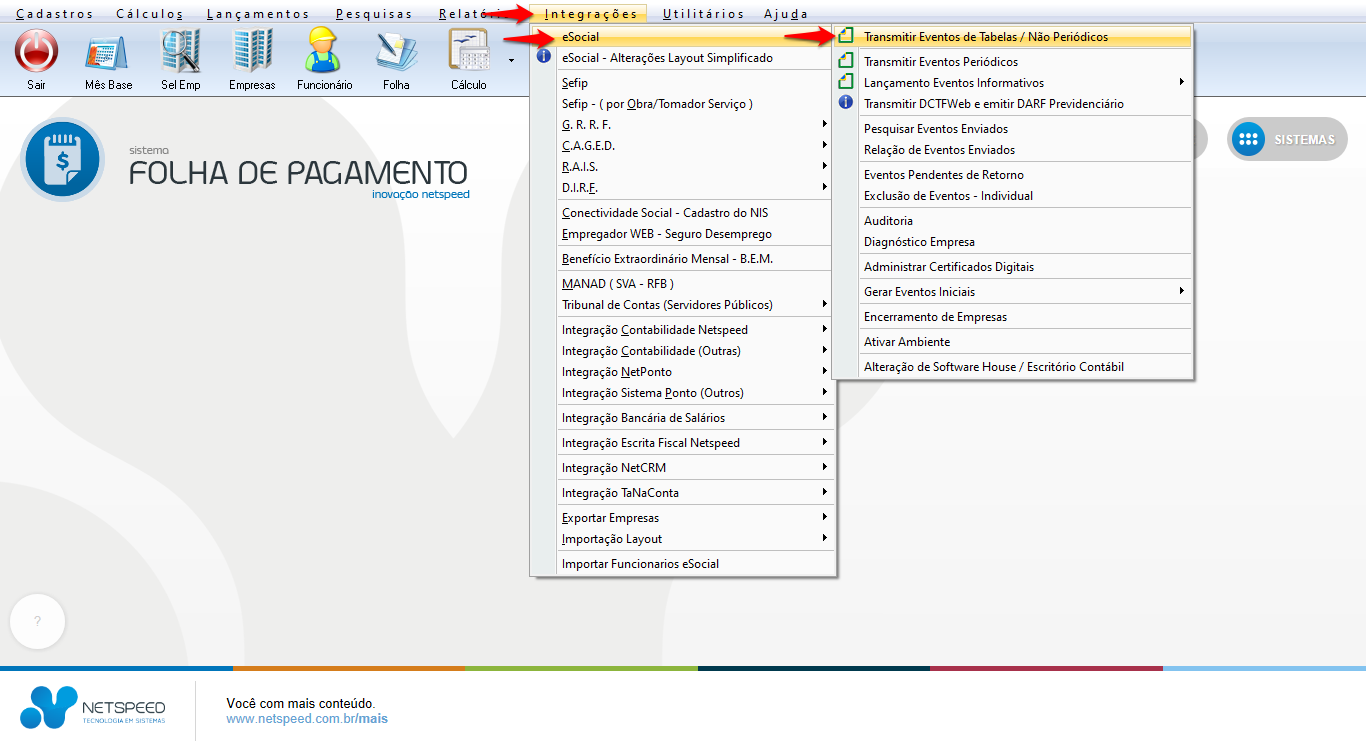1366x747 pixels.
Task: Select Transmitir Eventos de Tabelas / Não Periódicos
Action: click(x=985, y=37)
